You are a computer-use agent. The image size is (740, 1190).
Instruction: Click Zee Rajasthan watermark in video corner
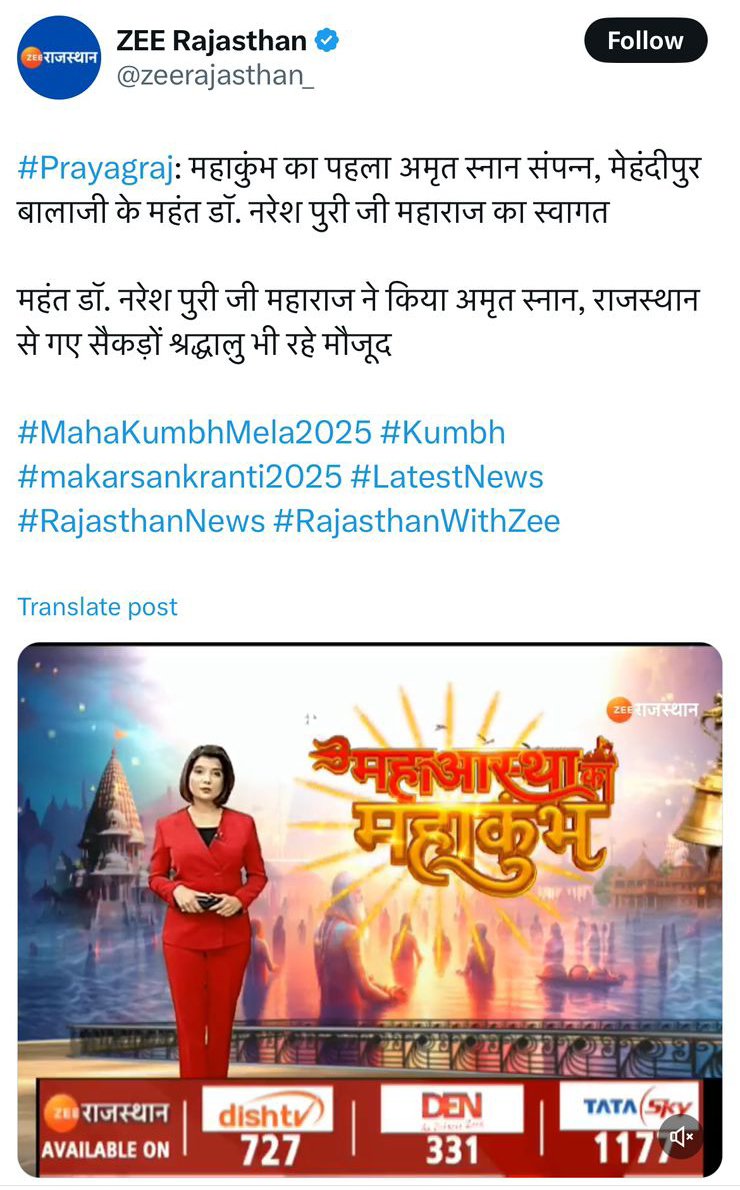pyautogui.click(x=652, y=710)
